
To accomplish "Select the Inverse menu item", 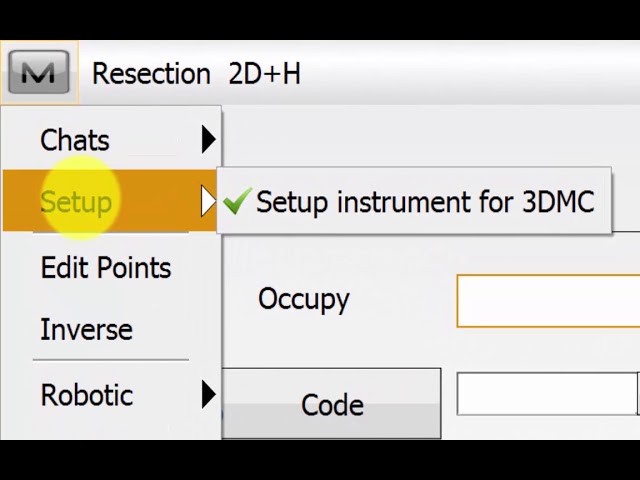I will [86, 330].
